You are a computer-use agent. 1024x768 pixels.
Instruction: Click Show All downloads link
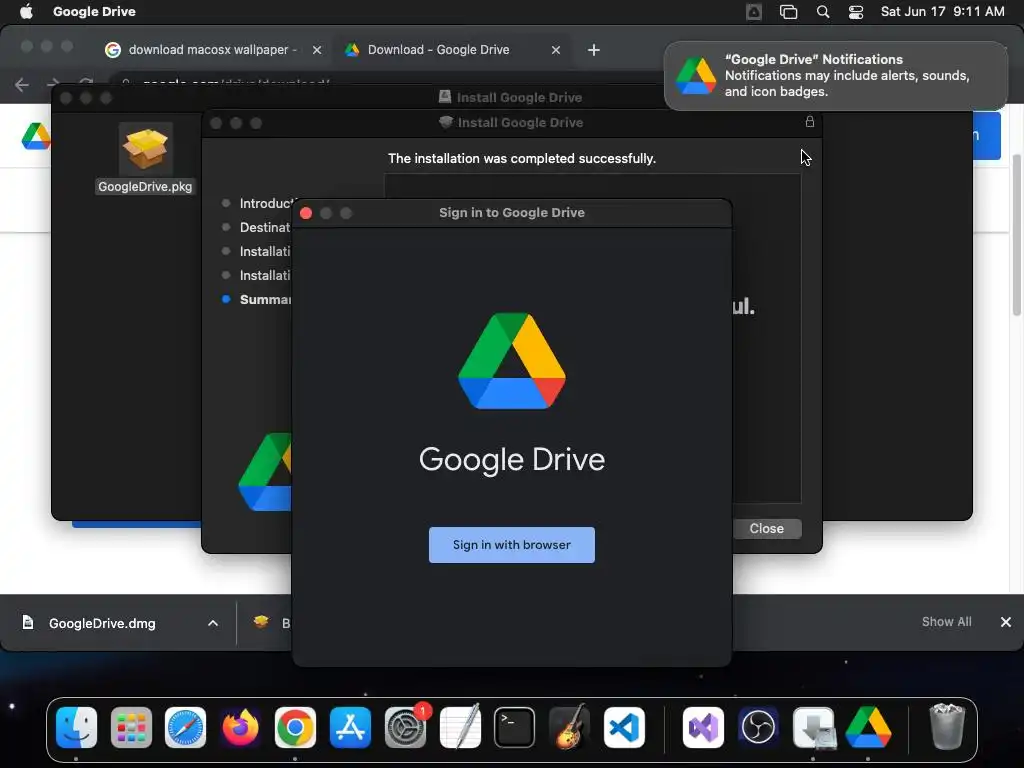pos(946,622)
